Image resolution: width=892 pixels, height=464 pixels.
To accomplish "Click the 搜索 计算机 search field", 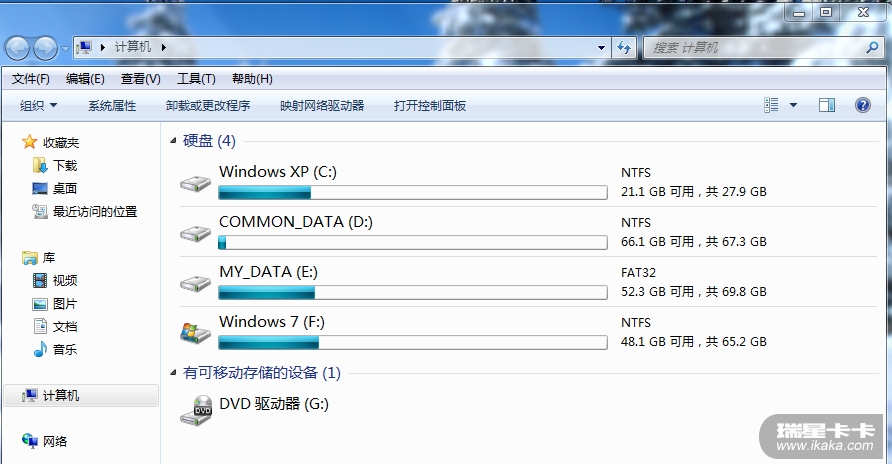I will pos(755,47).
